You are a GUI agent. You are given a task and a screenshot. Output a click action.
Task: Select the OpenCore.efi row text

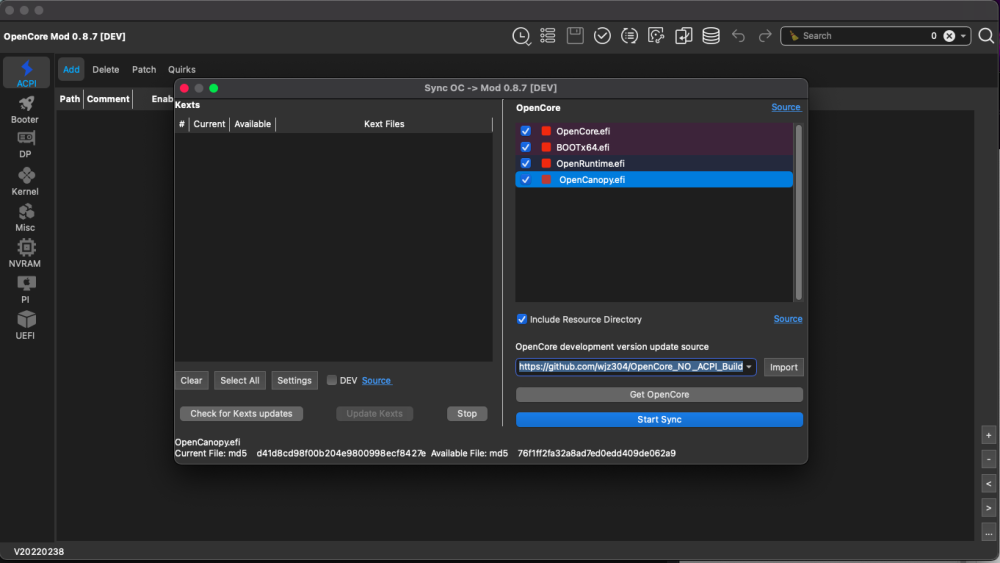(x=583, y=131)
